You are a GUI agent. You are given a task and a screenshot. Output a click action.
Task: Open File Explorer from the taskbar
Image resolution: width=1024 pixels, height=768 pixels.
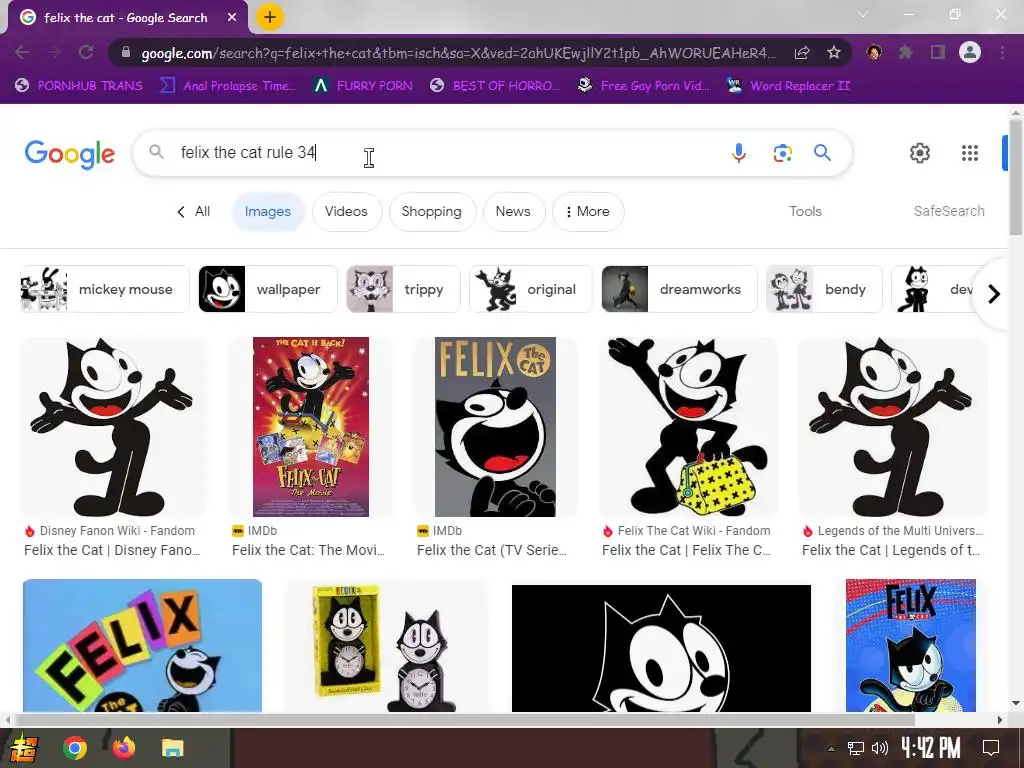pos(172,748)
